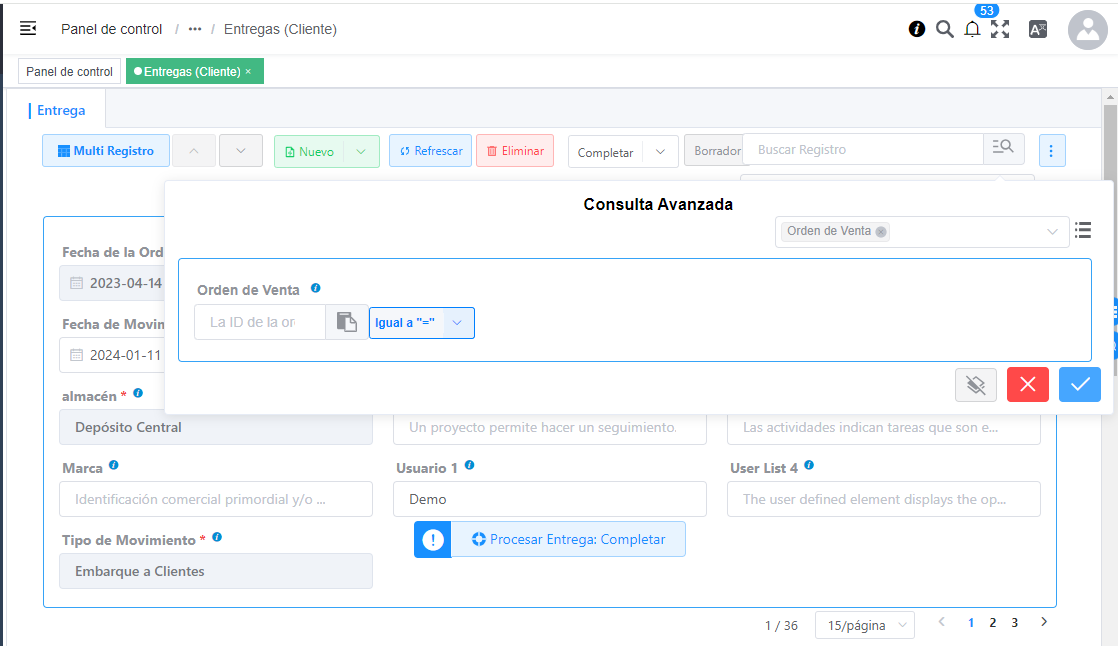Toggle fullscreen mode icon

(x=1000, y=29)
